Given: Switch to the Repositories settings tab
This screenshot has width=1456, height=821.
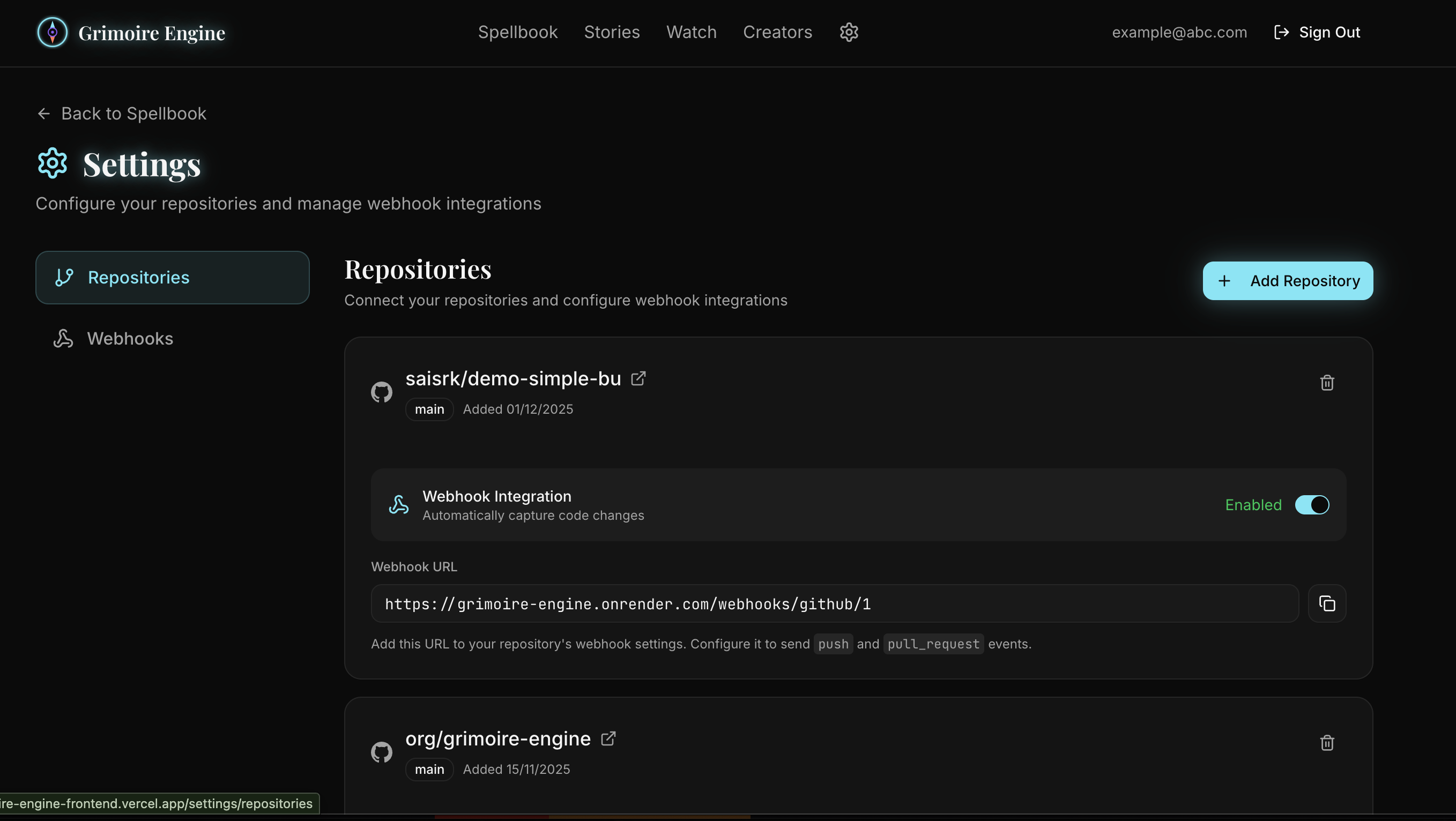Looking at the screenshot, I should (x=173, y=278).
